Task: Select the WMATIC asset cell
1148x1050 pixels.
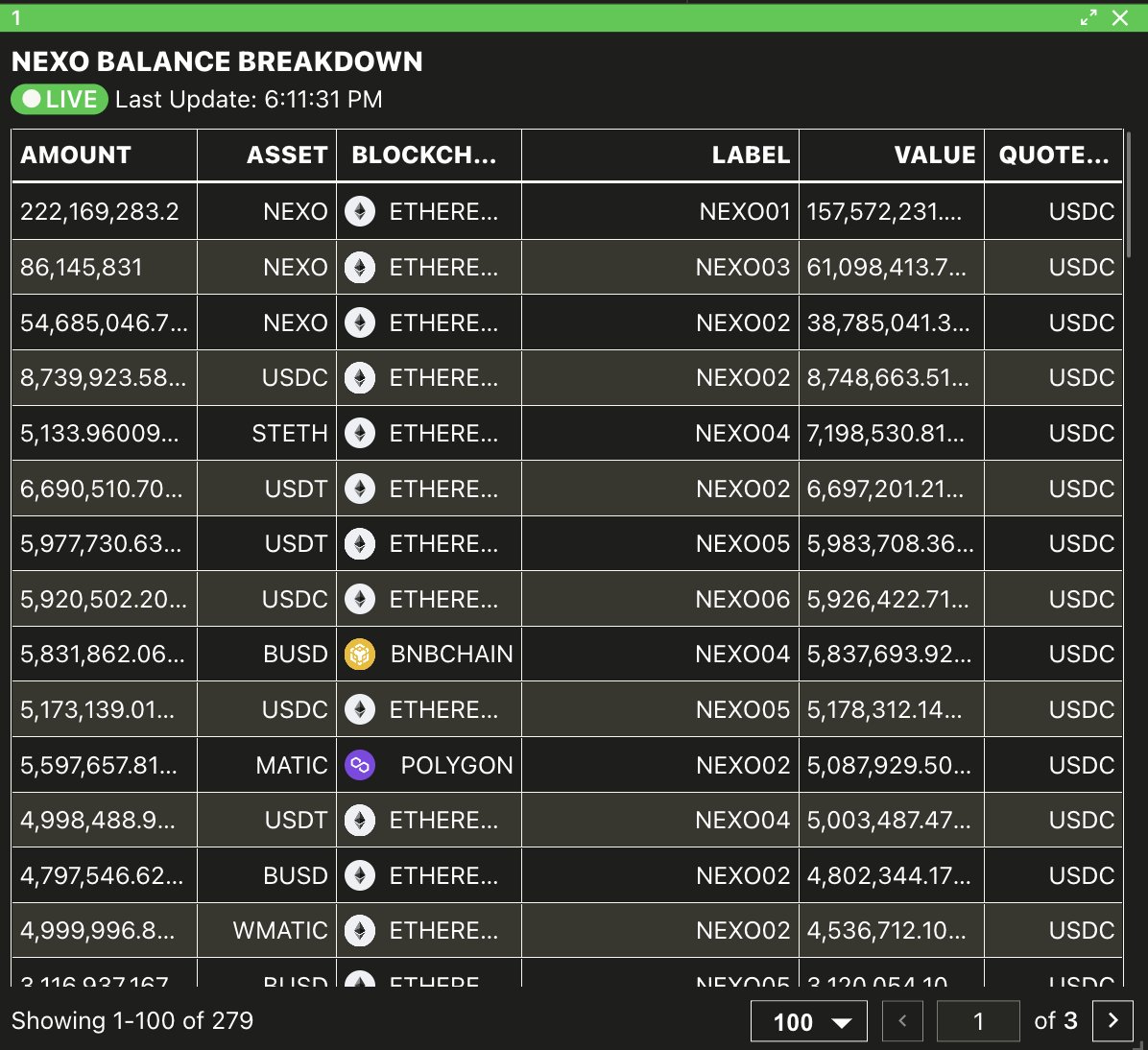Action: (267, 931)
